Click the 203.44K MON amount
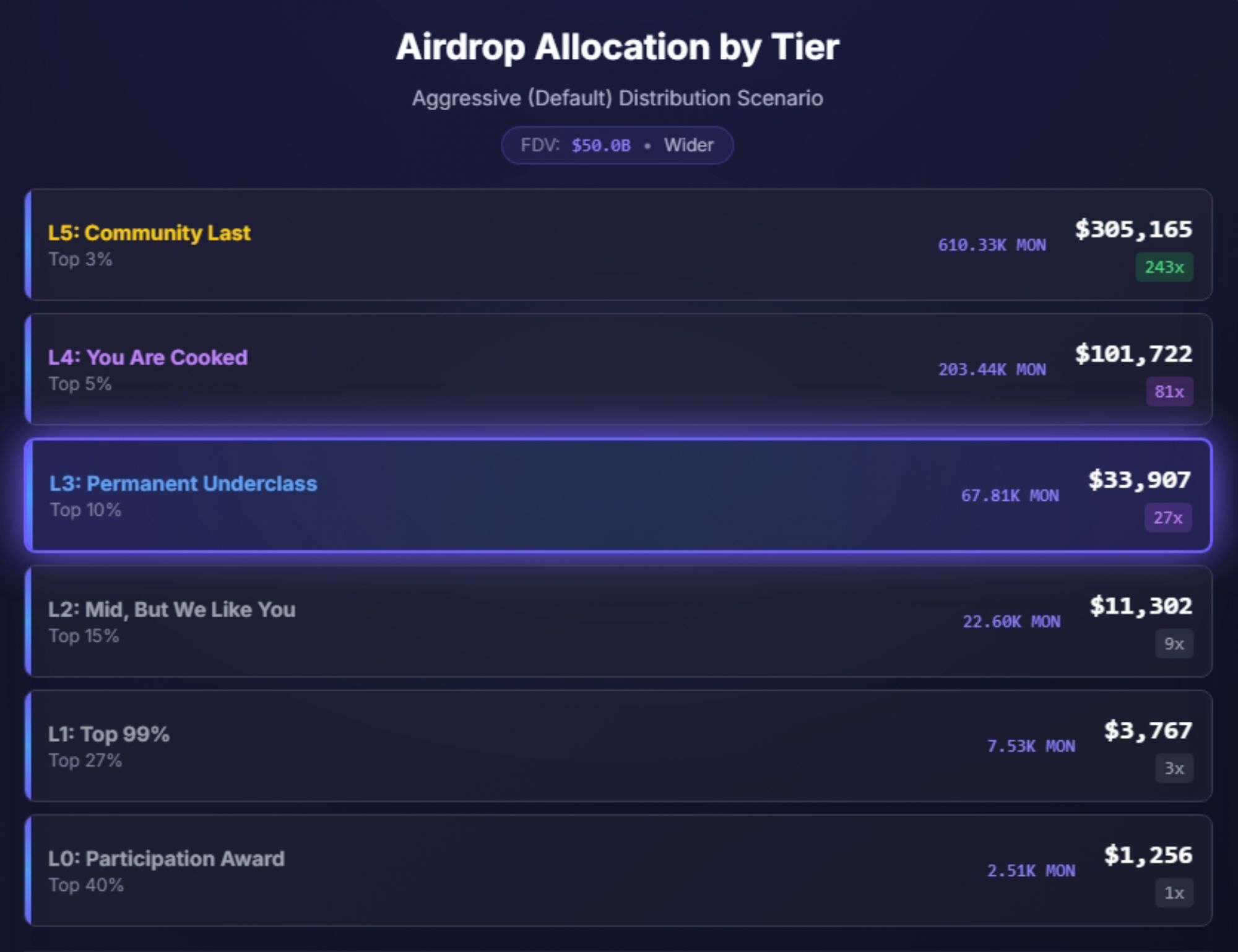This screenshot has width=1238, height=952. [x=992, y=370]
